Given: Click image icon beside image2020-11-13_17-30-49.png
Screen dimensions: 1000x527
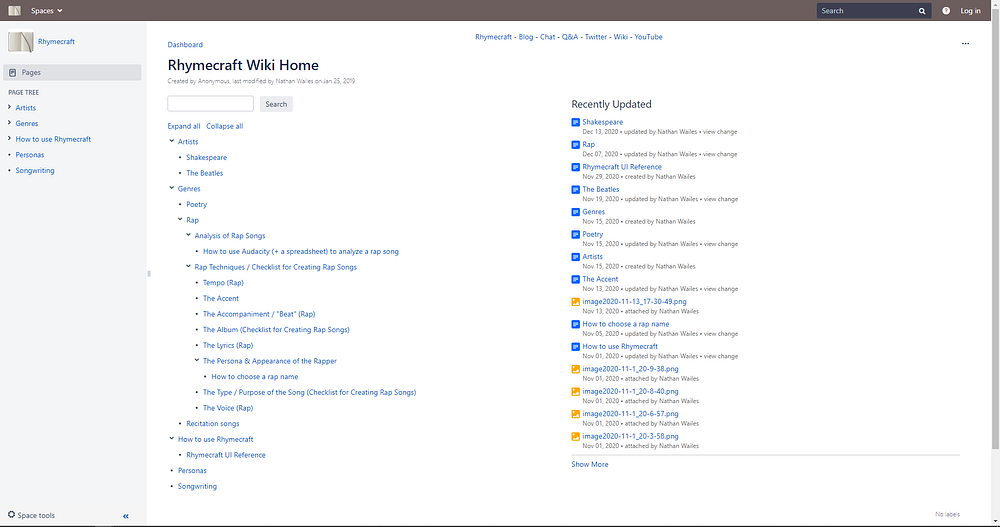Looking at the screenshot, I should pyautogui.click(x=575, y=302).
